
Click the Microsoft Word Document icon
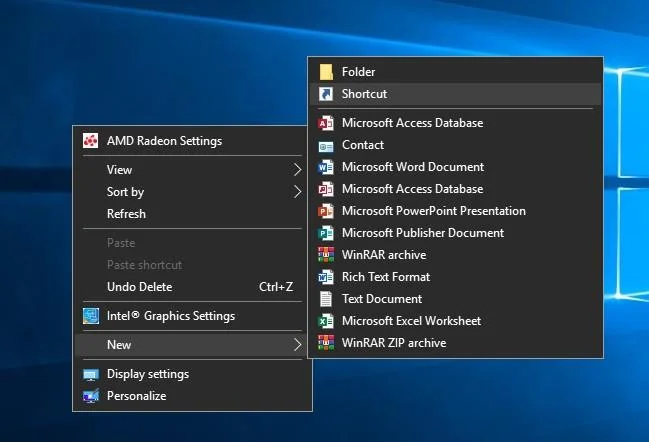[x=326, y=167]
